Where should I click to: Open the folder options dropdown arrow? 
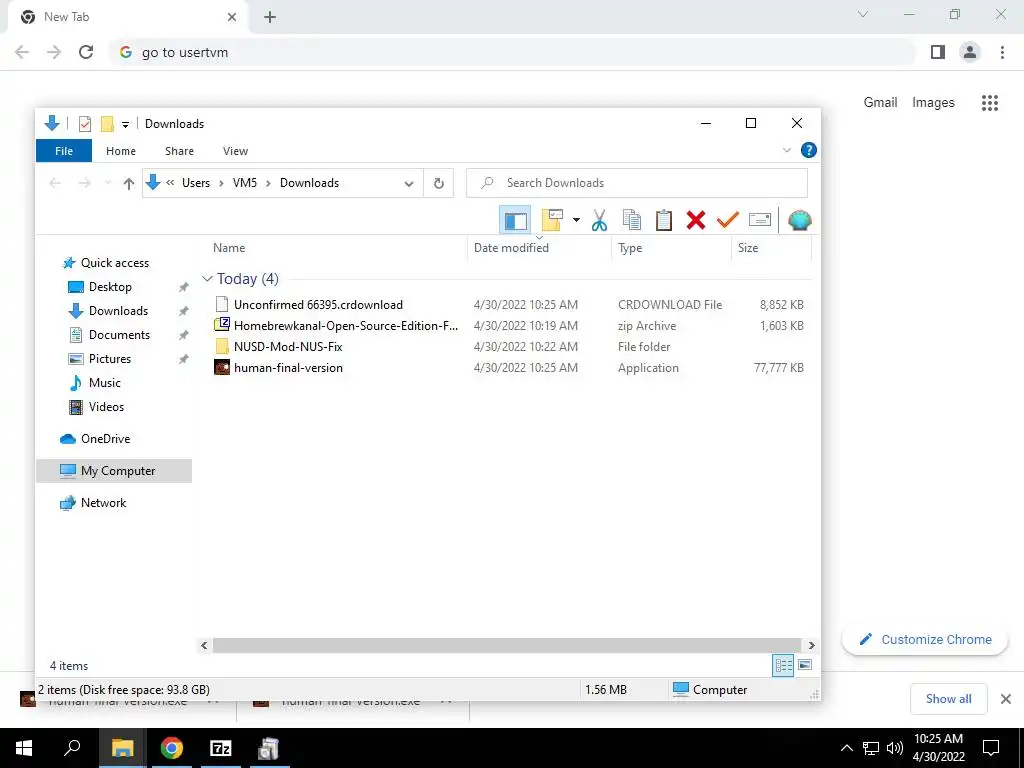pyautogui.click(x=576, y=220)
